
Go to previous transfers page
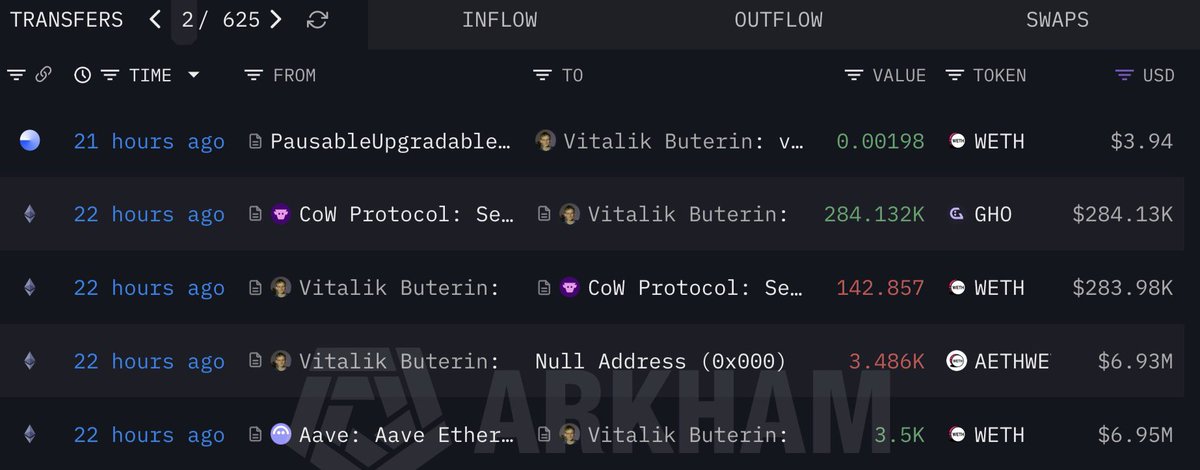(x=155, y=20)
